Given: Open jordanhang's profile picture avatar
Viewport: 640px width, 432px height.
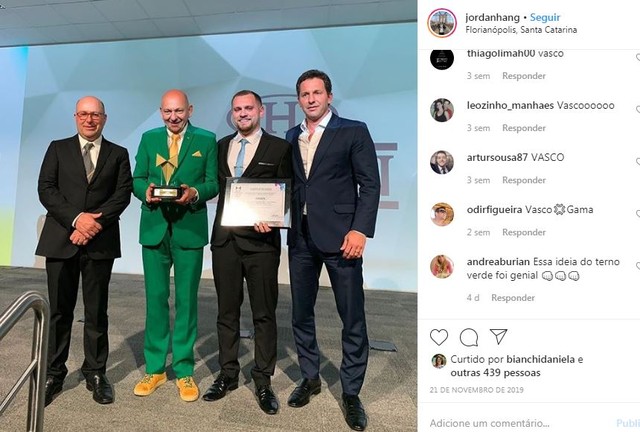Looking at the screenshot, I should [442, 23].
